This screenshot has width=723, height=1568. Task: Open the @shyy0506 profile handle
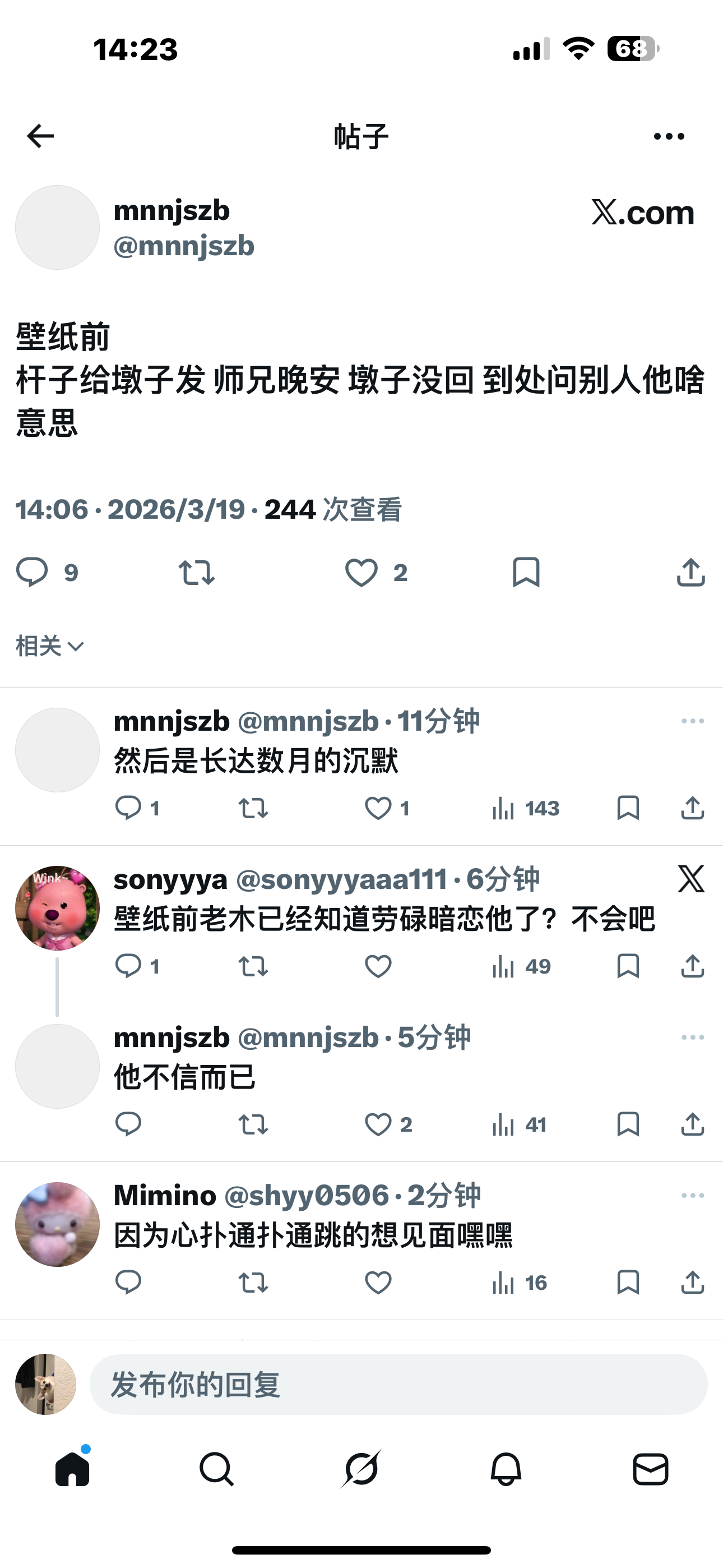pyautogui.click(x=307, y=1196)
